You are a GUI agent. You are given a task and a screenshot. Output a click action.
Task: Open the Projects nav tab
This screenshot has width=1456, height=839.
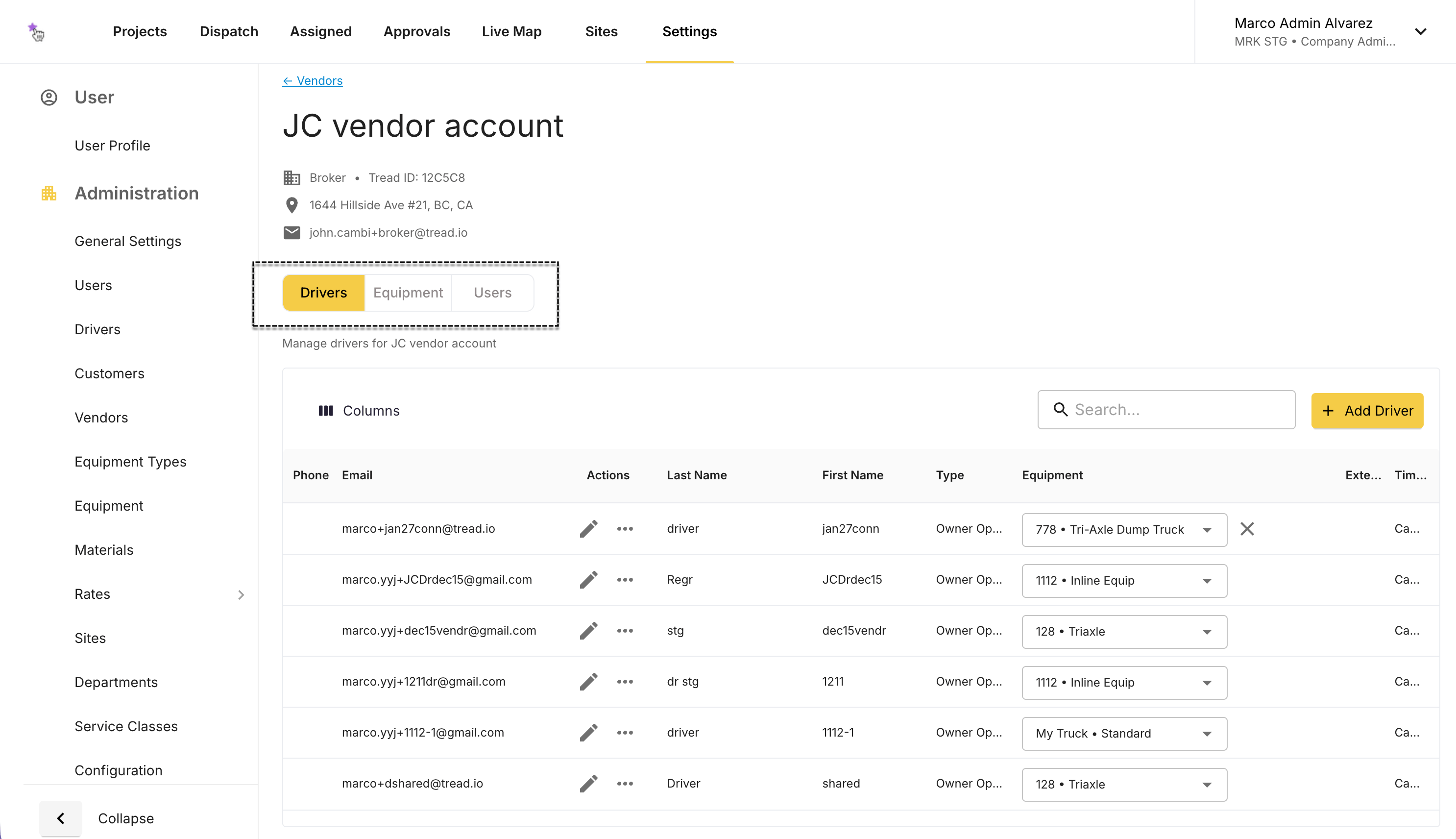tap(140, 32)
